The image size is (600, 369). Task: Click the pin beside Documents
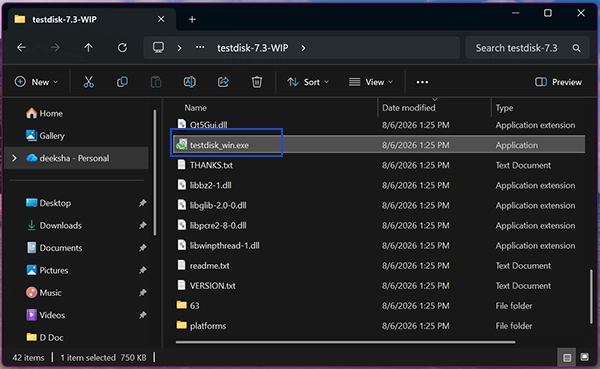[142, 248]
